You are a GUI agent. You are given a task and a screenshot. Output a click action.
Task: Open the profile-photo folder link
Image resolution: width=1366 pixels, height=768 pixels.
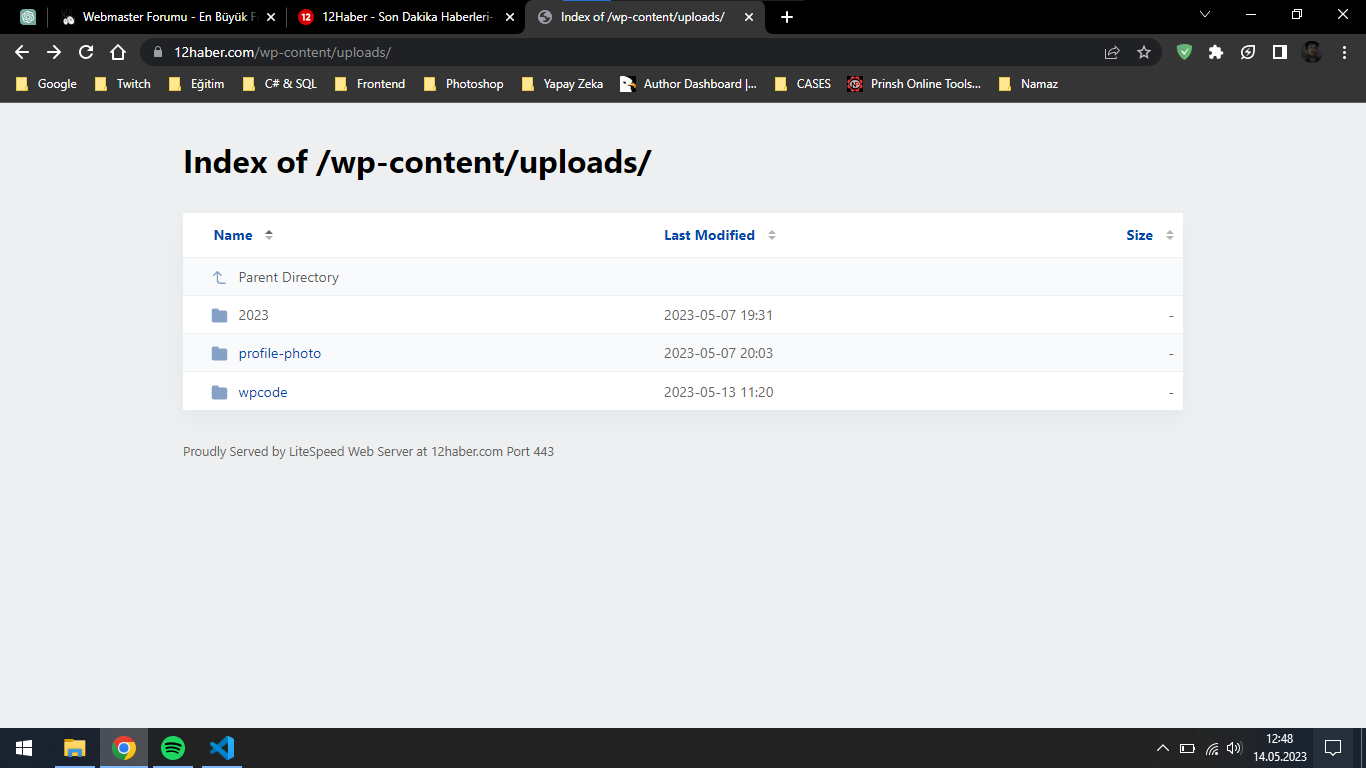[279, 353]
